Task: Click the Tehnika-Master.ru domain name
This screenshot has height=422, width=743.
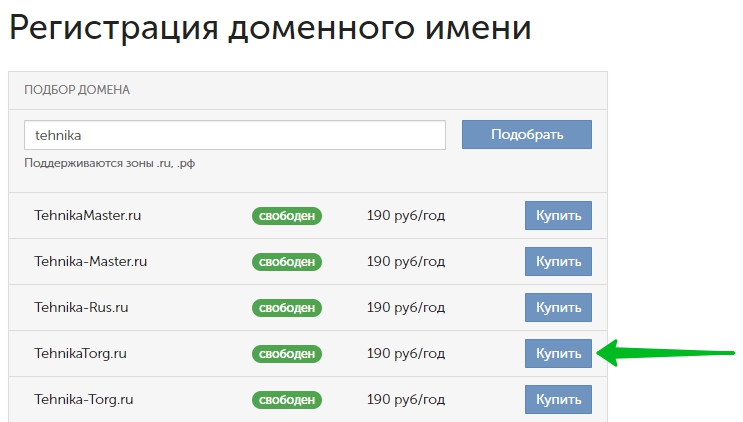Action: 91,261
